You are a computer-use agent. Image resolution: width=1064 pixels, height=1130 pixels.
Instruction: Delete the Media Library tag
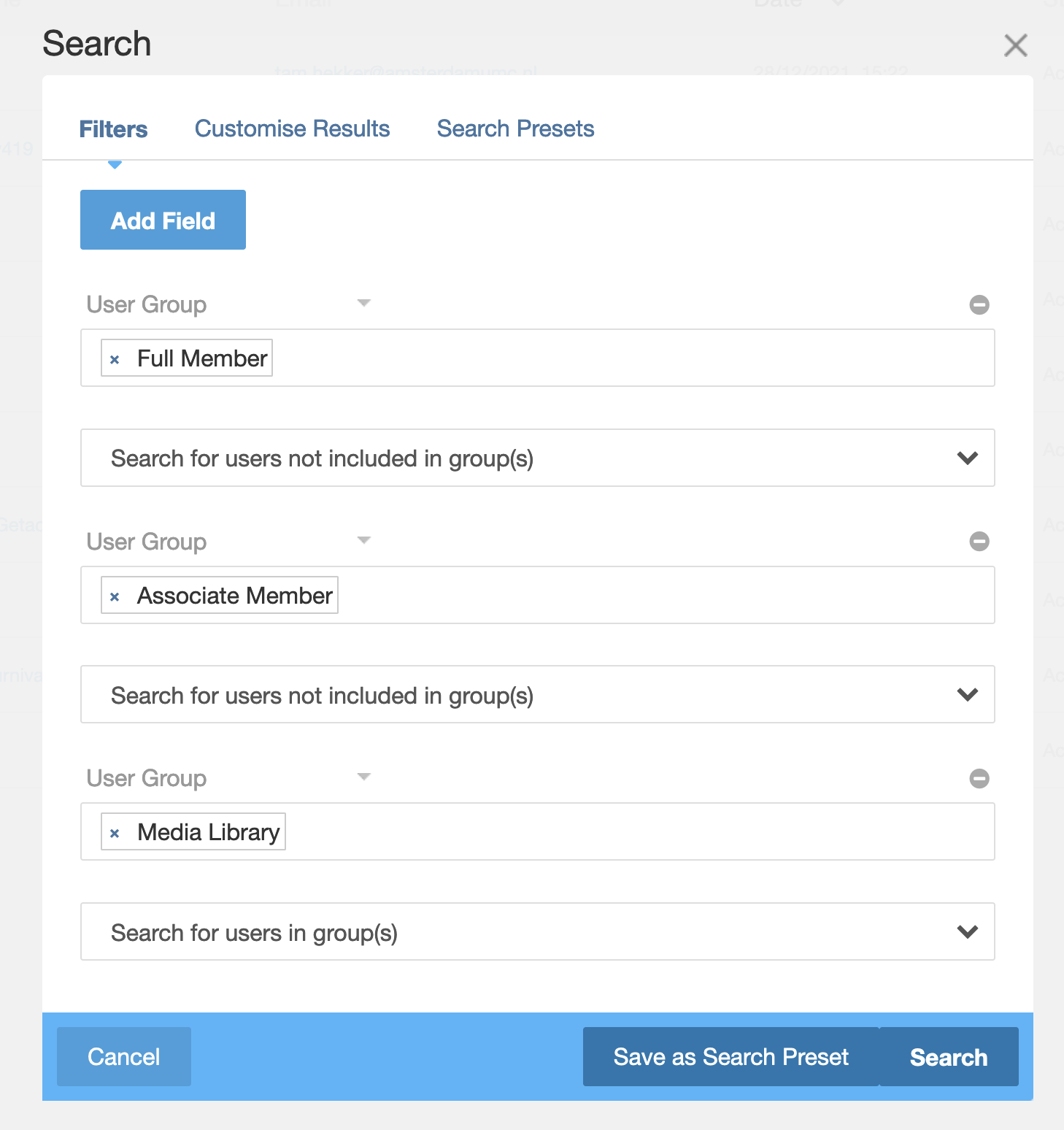click(x=115, y=833)
